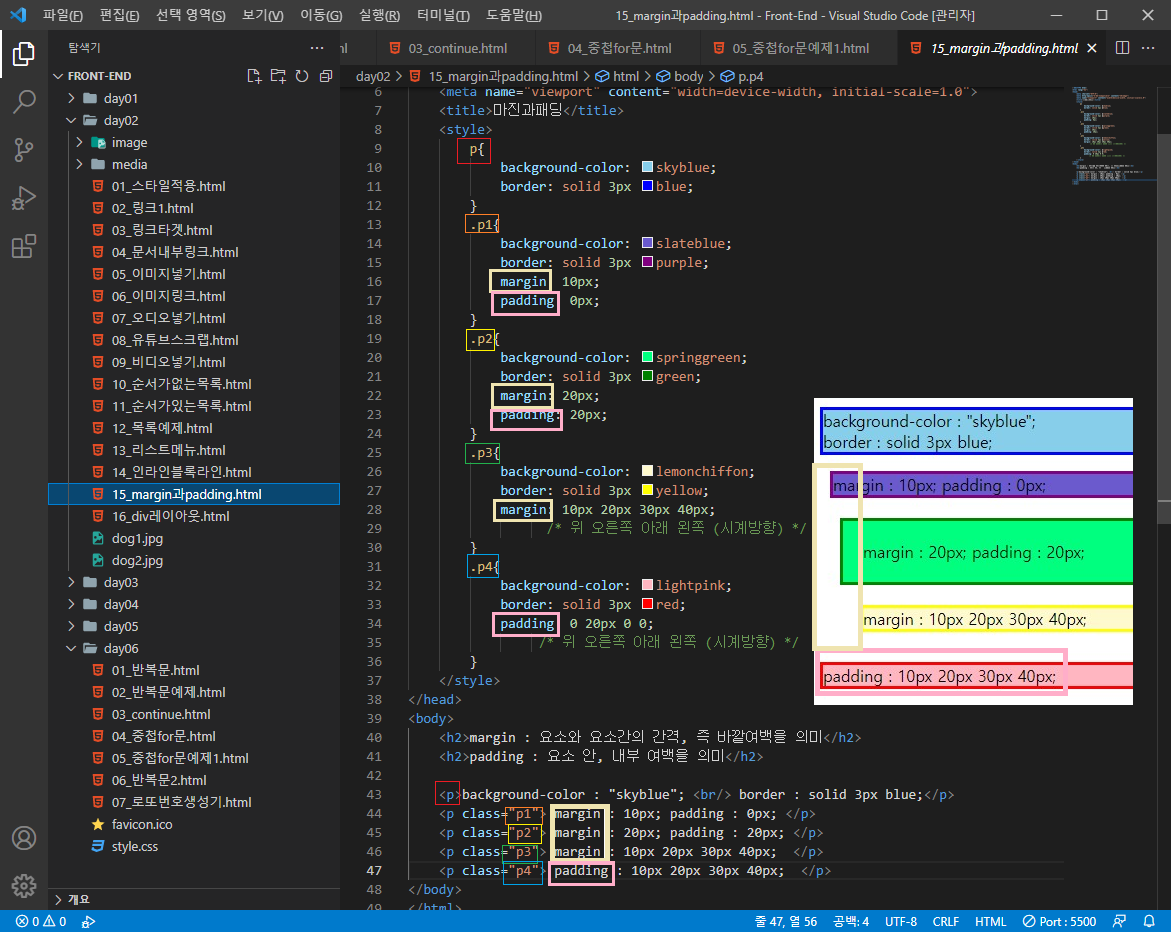The width and height of the screenshot is (1171, 932).
Task: Open the 도움말(H) menu
Action: [x=514, y=15]
